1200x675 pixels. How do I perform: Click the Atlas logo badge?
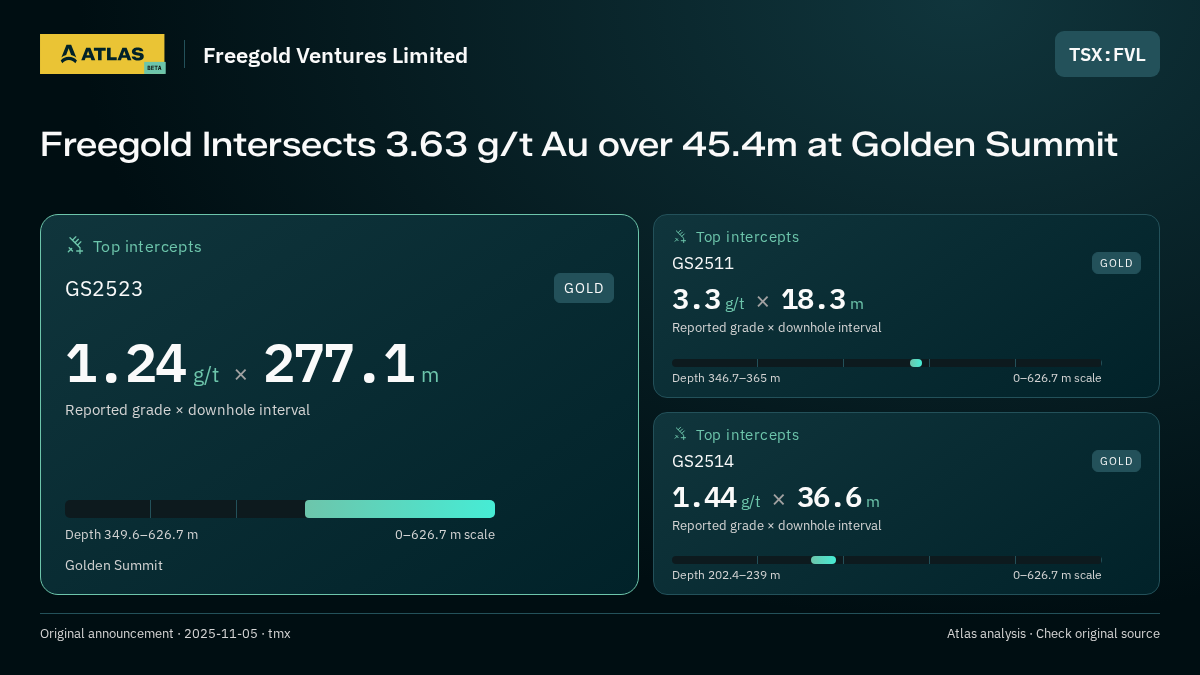pyautogui.click(x=102, y=54)
